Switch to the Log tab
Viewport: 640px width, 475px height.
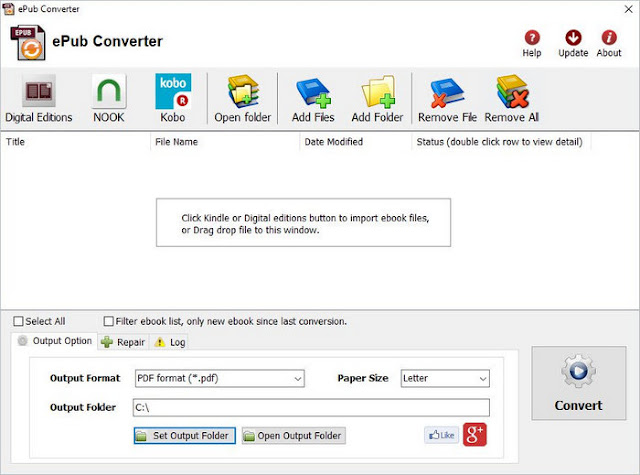click(x=170, y=342)
